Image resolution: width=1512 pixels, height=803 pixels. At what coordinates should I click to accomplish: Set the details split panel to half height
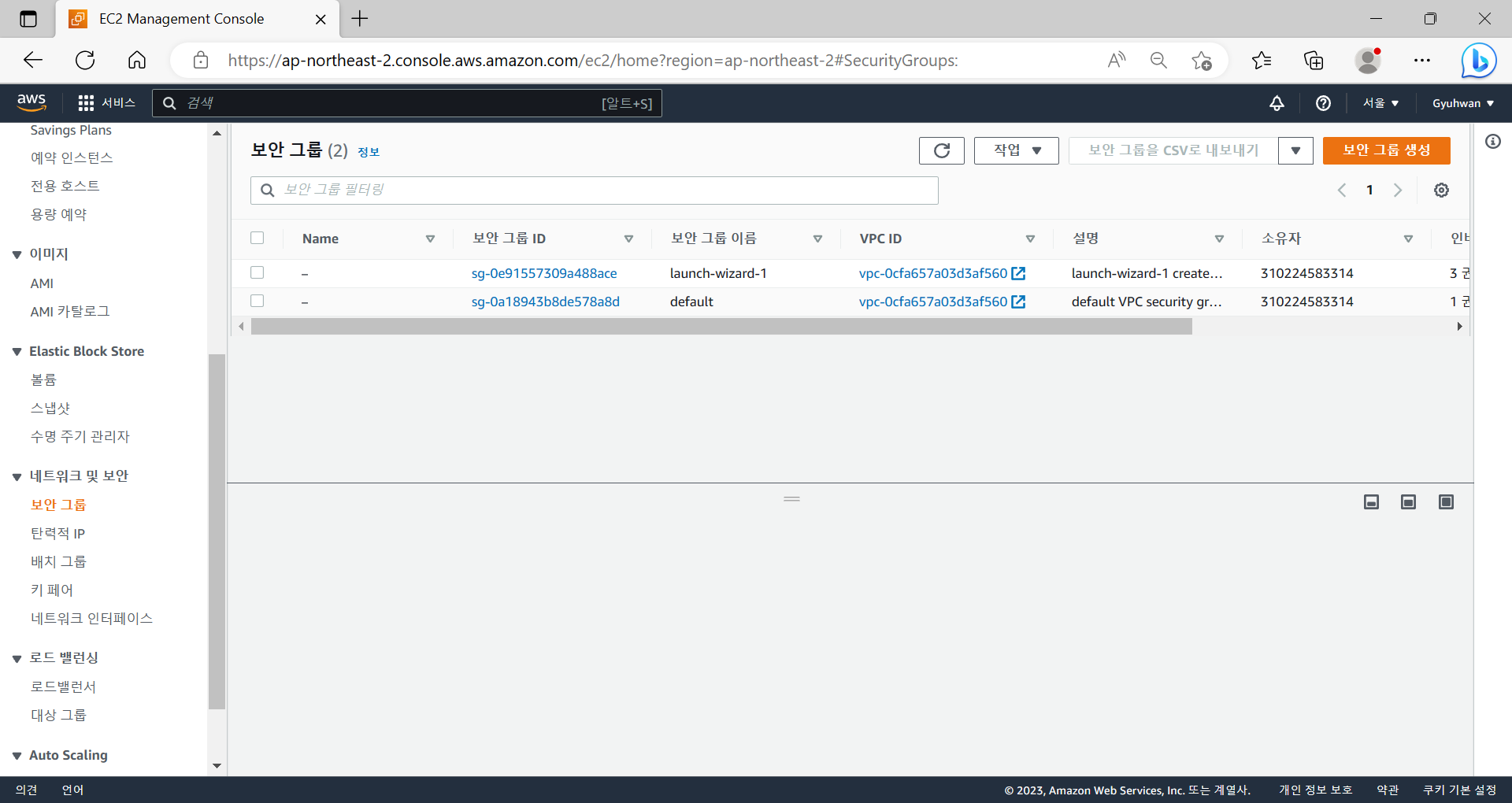[1408, 502]
